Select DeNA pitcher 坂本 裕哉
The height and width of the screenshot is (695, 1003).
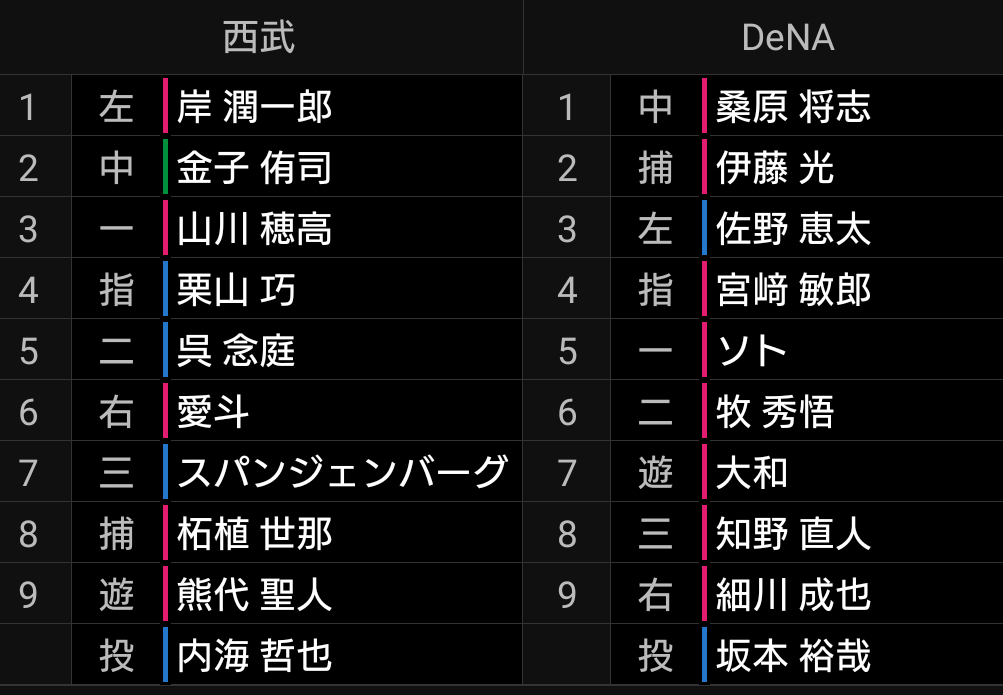[793, 655]
